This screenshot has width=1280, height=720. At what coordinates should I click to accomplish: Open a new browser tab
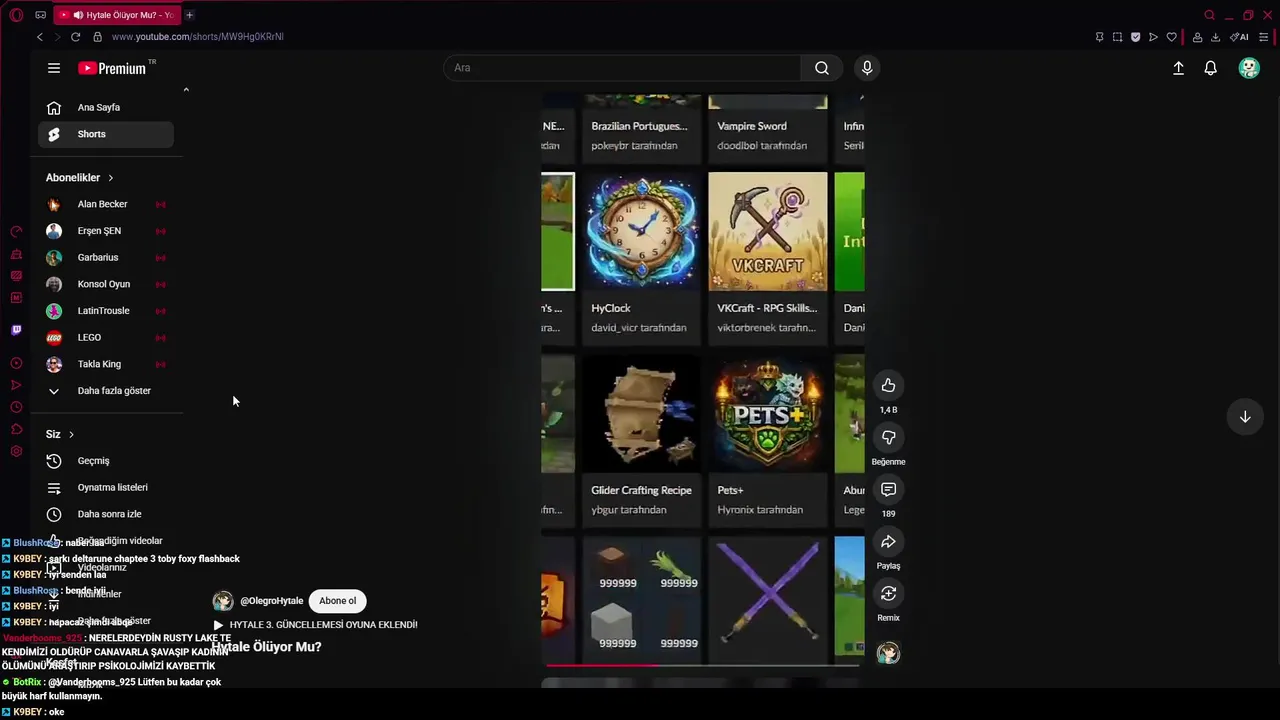[x=189, y=15]
